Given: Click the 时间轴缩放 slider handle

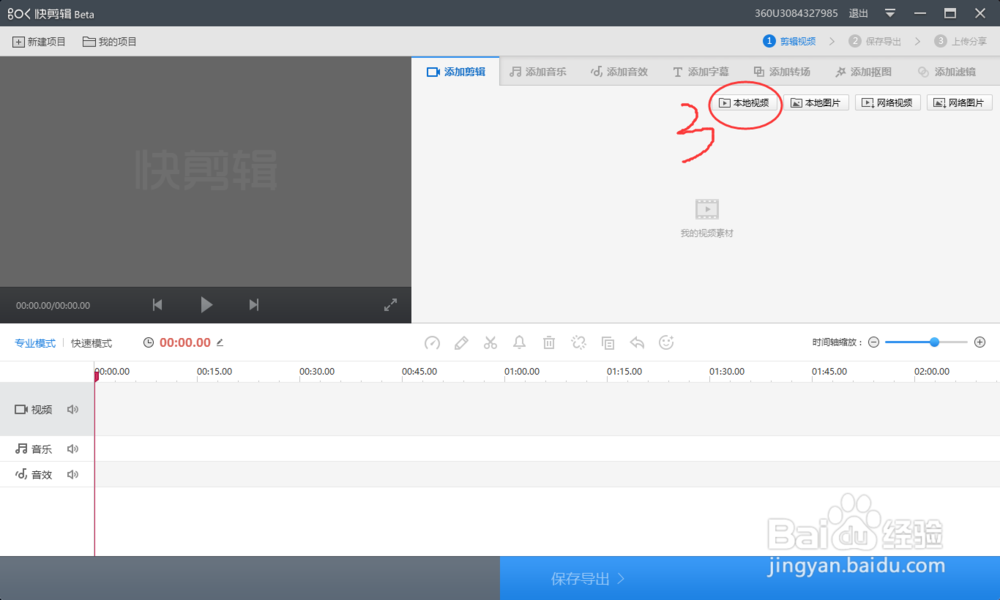Looking at the screenshot, I should click(934, 342).
